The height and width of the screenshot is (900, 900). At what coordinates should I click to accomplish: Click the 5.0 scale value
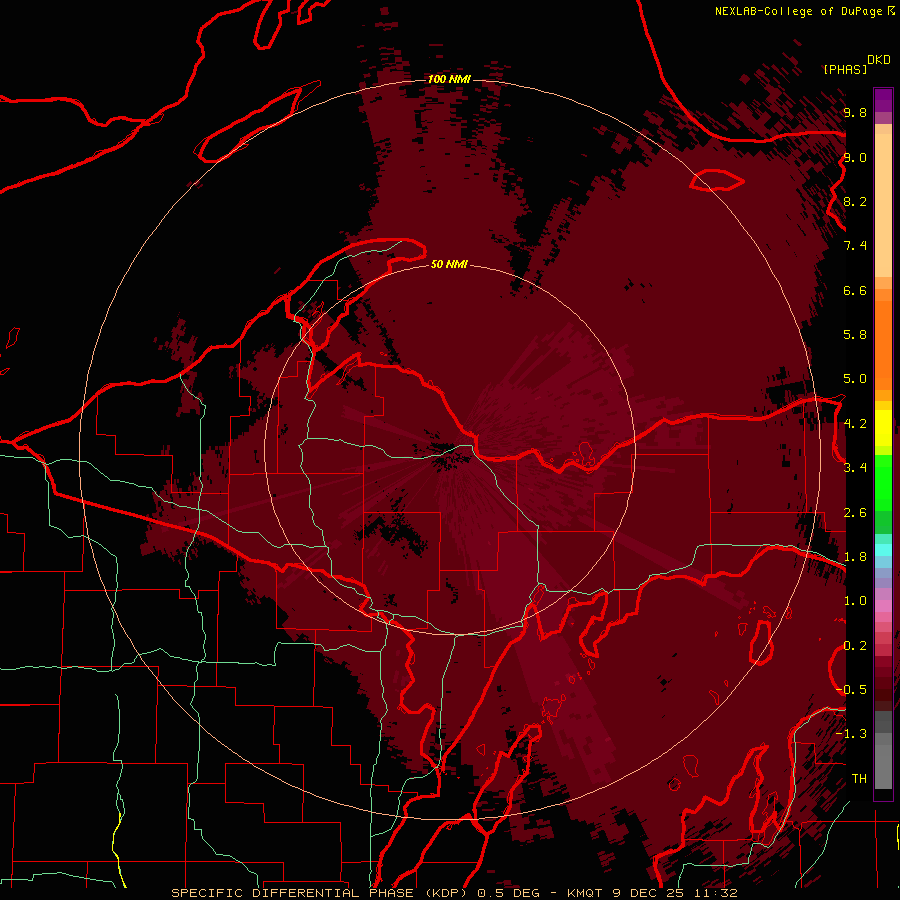[855, 379]
